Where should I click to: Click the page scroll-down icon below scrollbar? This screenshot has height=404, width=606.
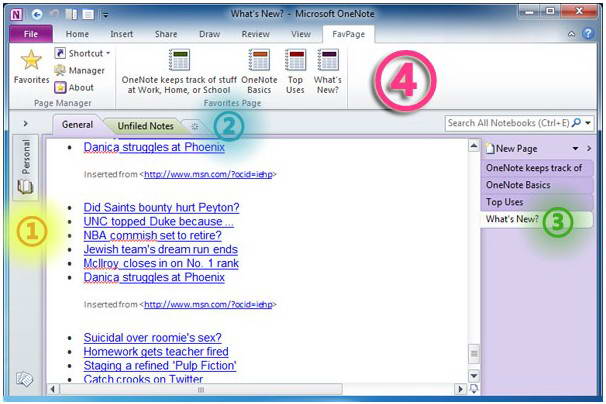click(x=474, y=389)
